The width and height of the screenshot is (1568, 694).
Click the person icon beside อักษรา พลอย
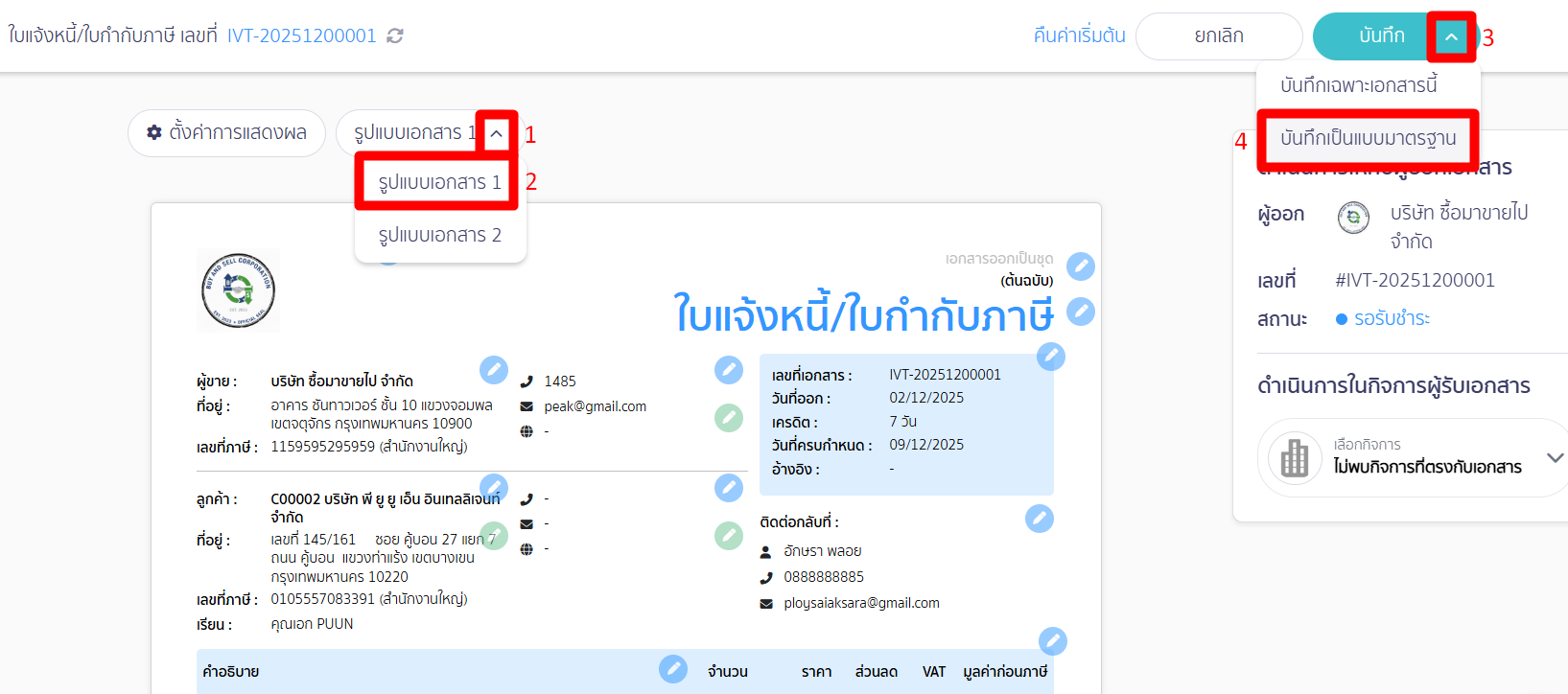pyautogui.click(x=766, y=552)
